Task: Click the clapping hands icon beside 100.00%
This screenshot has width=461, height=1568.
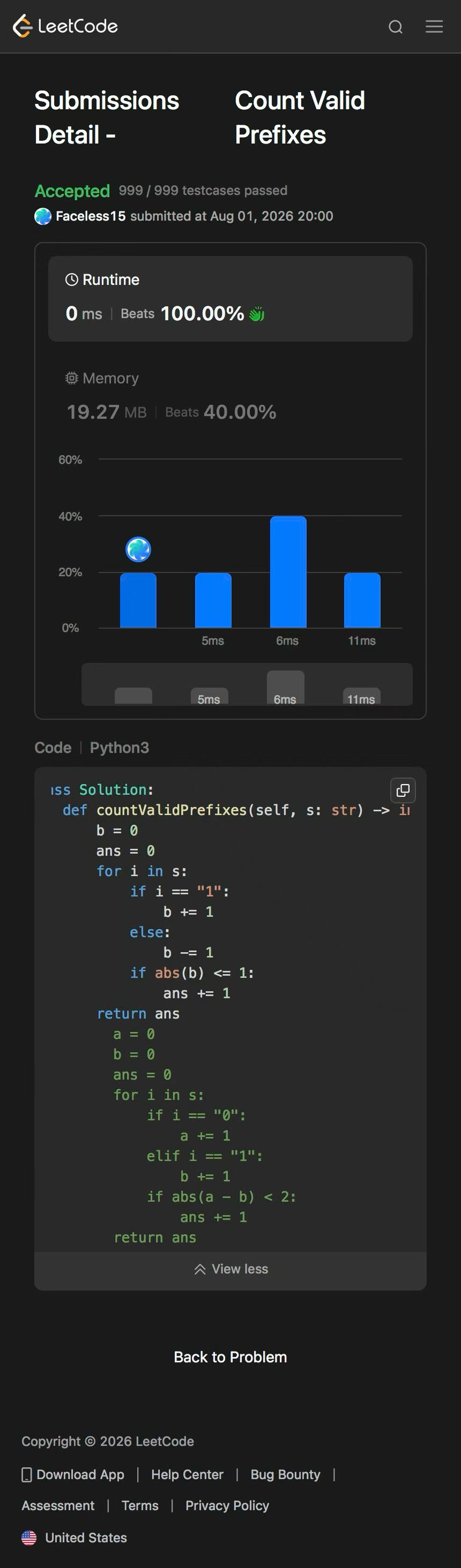Action: [257, 314]
